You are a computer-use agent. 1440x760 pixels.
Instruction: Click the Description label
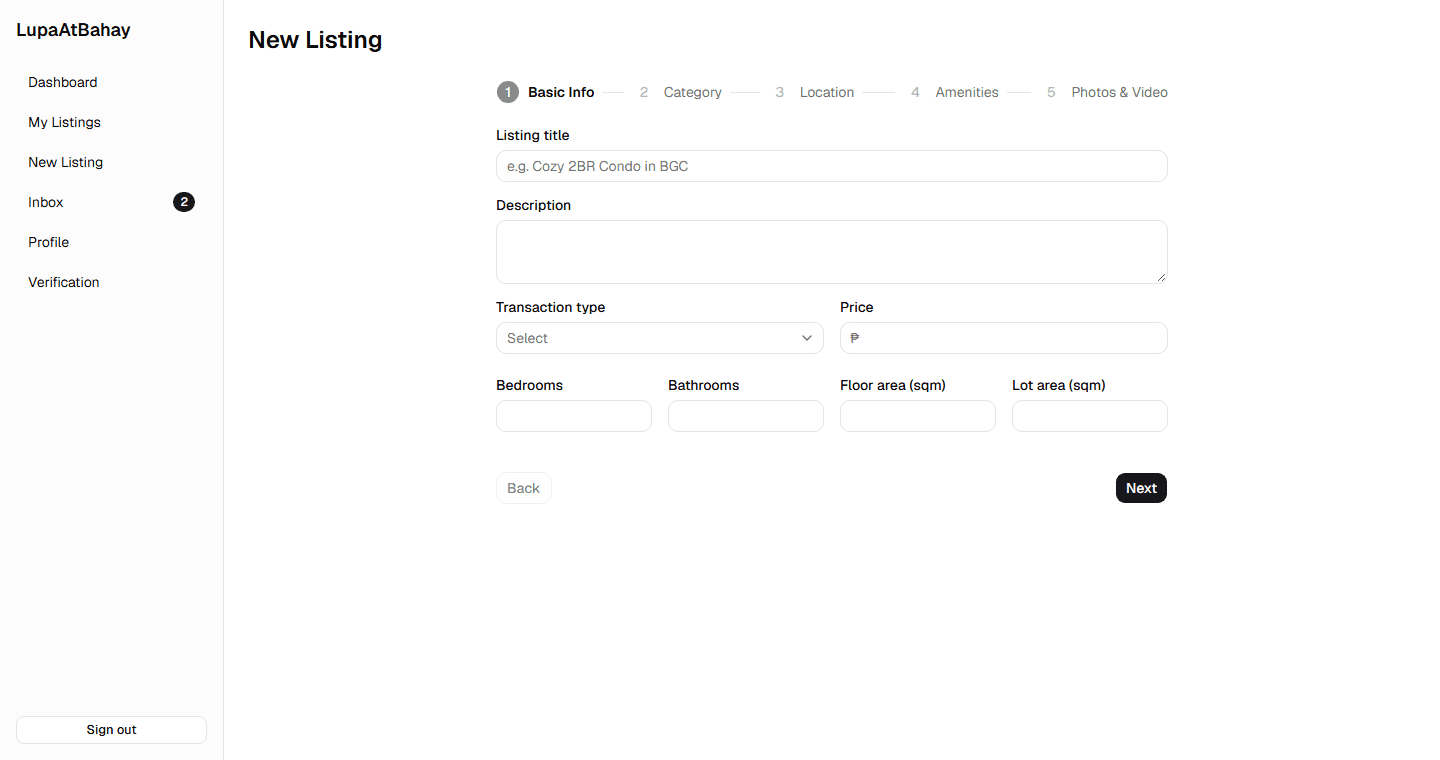tap(534, 205)
